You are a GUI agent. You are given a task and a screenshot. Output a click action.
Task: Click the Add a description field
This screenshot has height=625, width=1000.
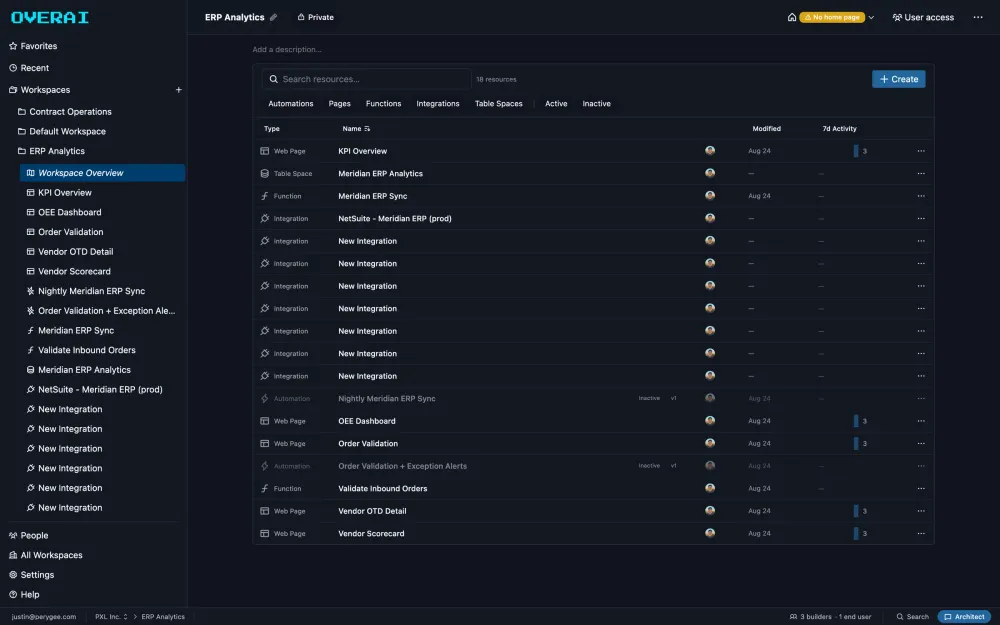[287, 49]
